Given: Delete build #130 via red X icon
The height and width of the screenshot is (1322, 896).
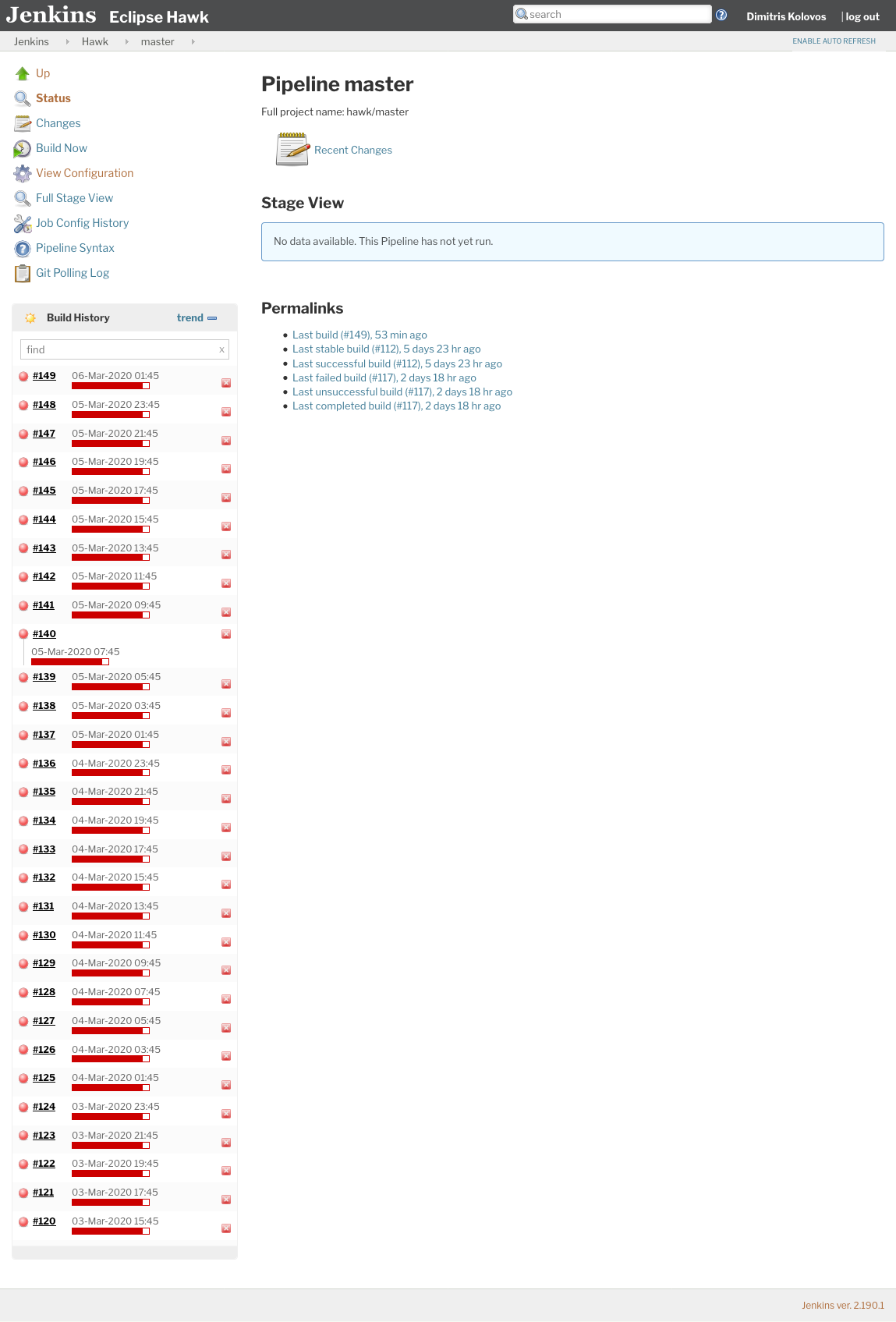Looking at the screenshot, I should 226,942.
